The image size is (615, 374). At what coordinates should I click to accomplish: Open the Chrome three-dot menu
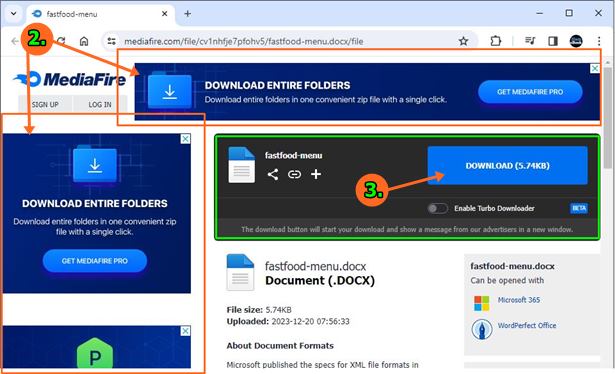pos(599,41)
